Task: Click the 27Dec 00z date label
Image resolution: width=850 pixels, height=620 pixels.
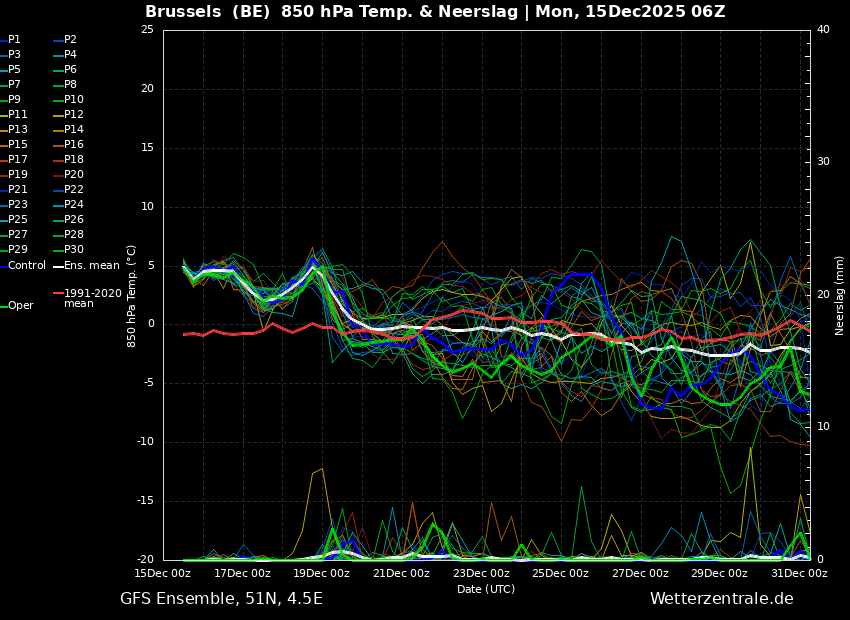Action: click(x=640, y=573)
